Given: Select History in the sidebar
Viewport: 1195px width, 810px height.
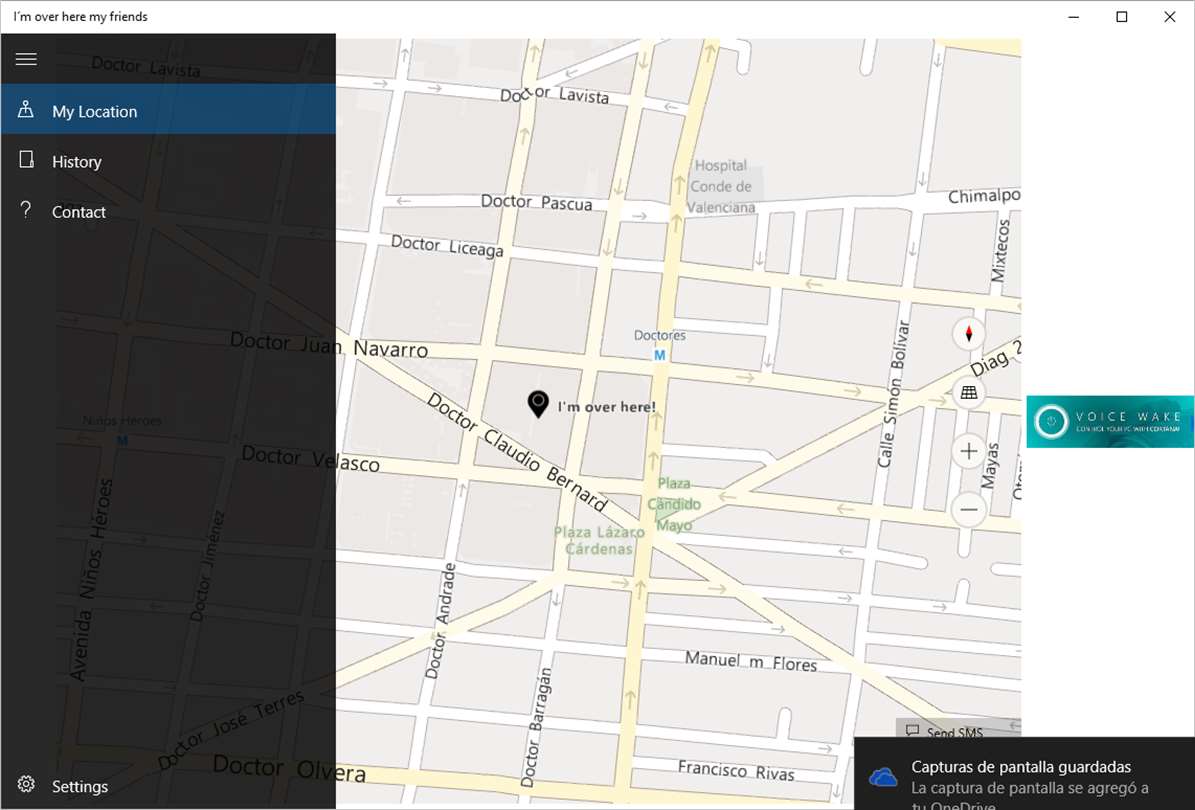Looking at the screenshot, I should point(168,161).
